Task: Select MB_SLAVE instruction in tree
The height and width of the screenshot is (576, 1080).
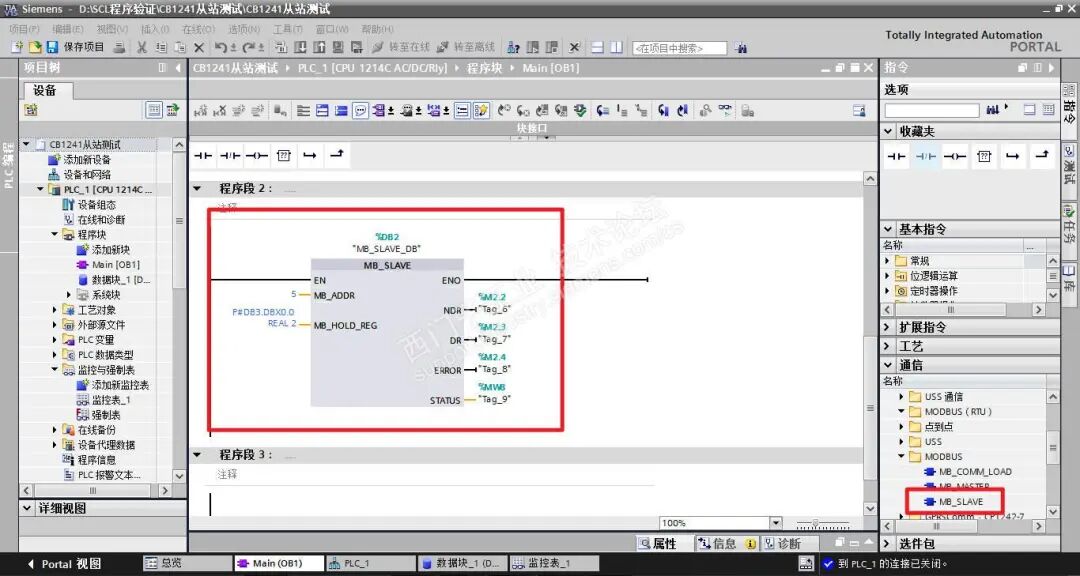Action: click(x=954, y=502)
